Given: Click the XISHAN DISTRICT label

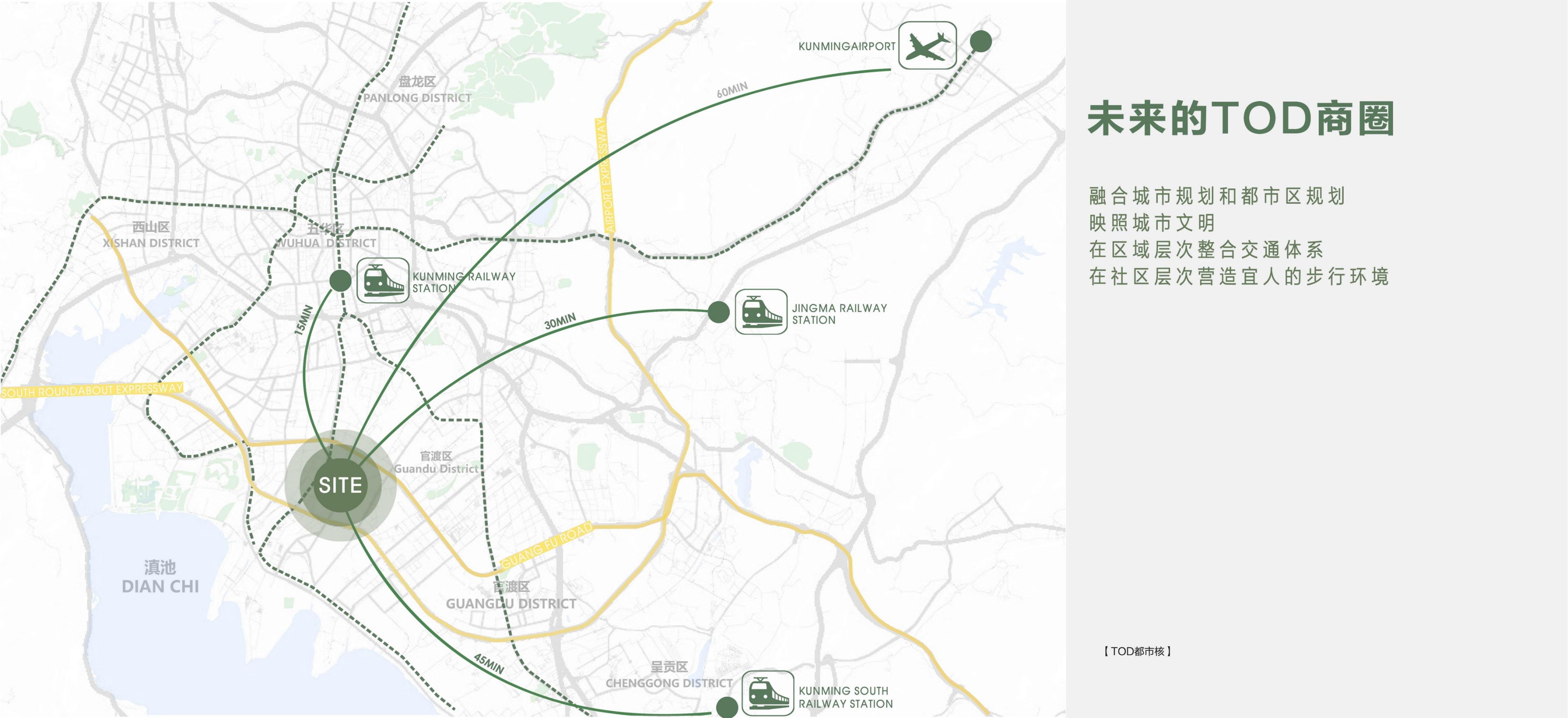Looking at the screenshot, I should (151, 243).
